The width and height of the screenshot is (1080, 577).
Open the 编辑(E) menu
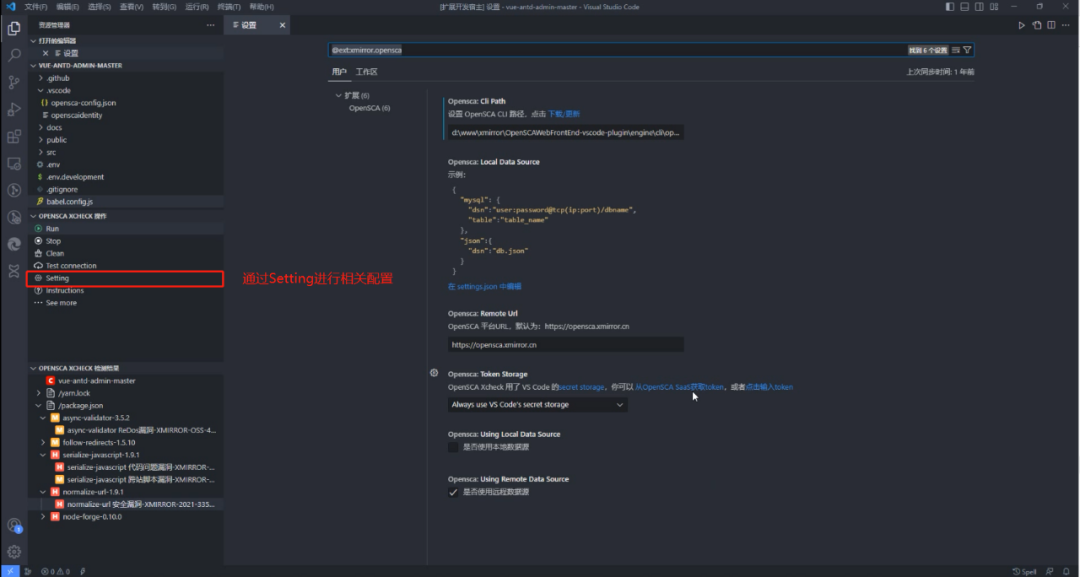[68, 7]
